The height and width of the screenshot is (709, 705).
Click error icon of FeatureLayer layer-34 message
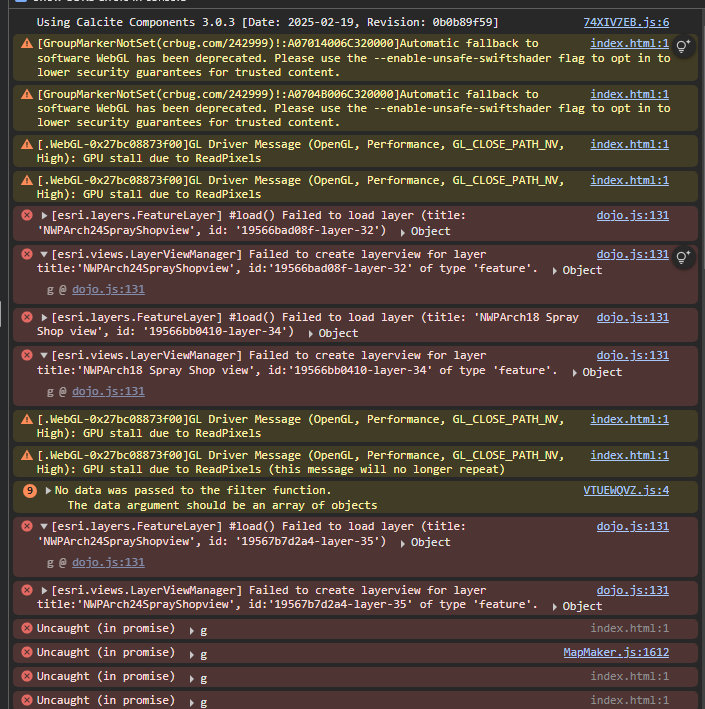pos(27,317)
